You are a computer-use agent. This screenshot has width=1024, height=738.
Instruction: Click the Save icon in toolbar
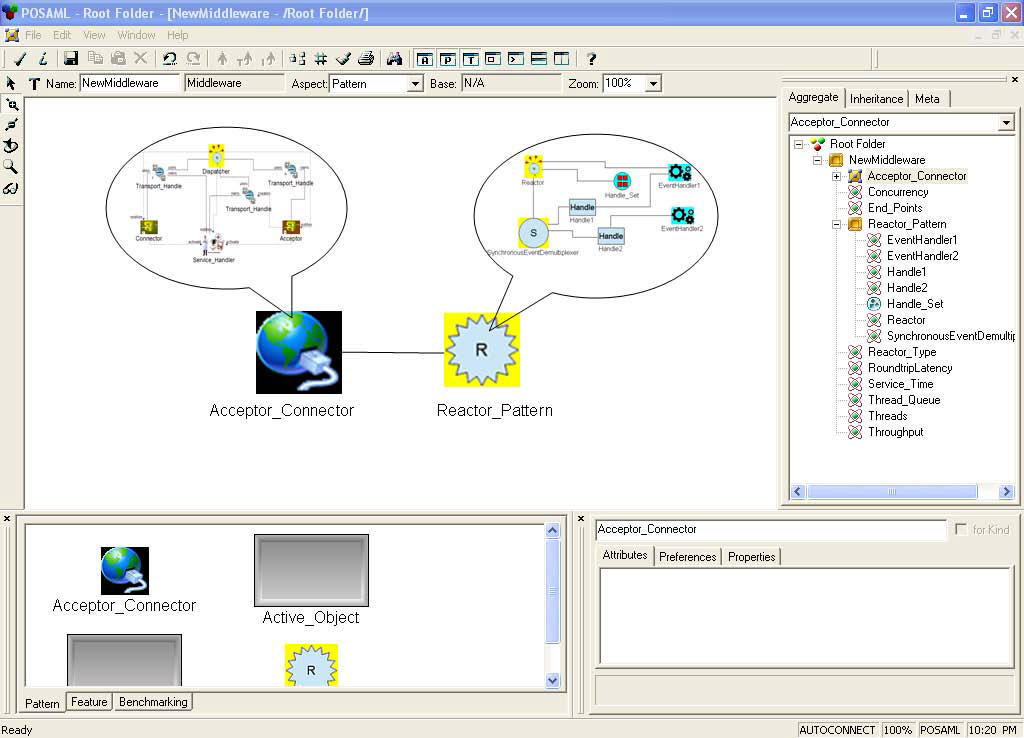(71, 59)
